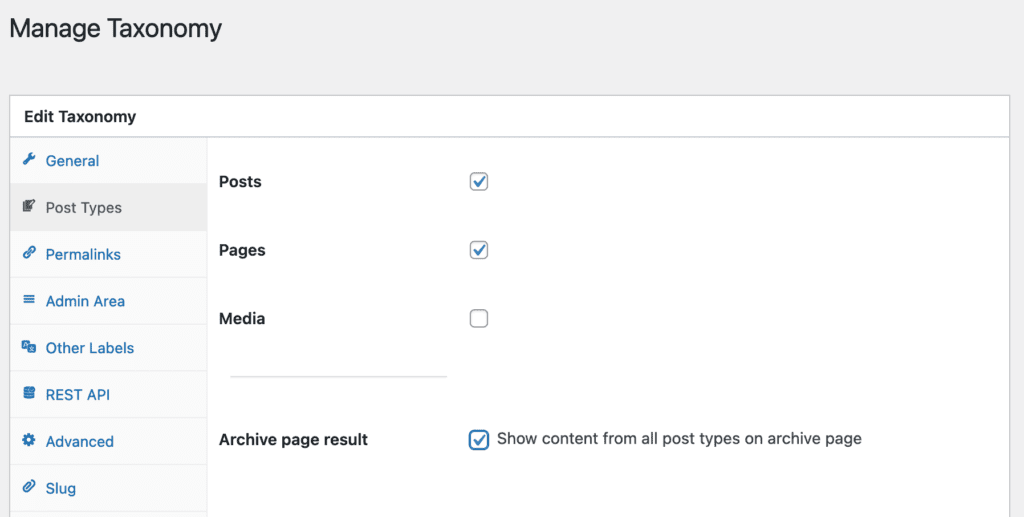
Task: Open the Other Labels tab
Action: (108, 348)
